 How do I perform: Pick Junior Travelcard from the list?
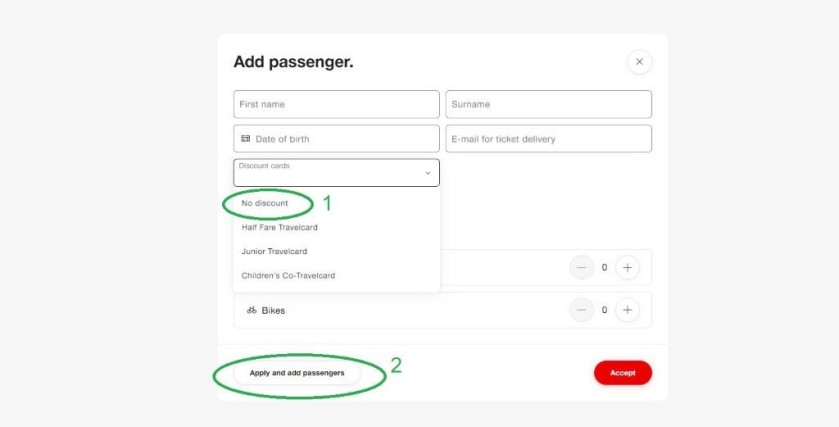tap(274, 251)
